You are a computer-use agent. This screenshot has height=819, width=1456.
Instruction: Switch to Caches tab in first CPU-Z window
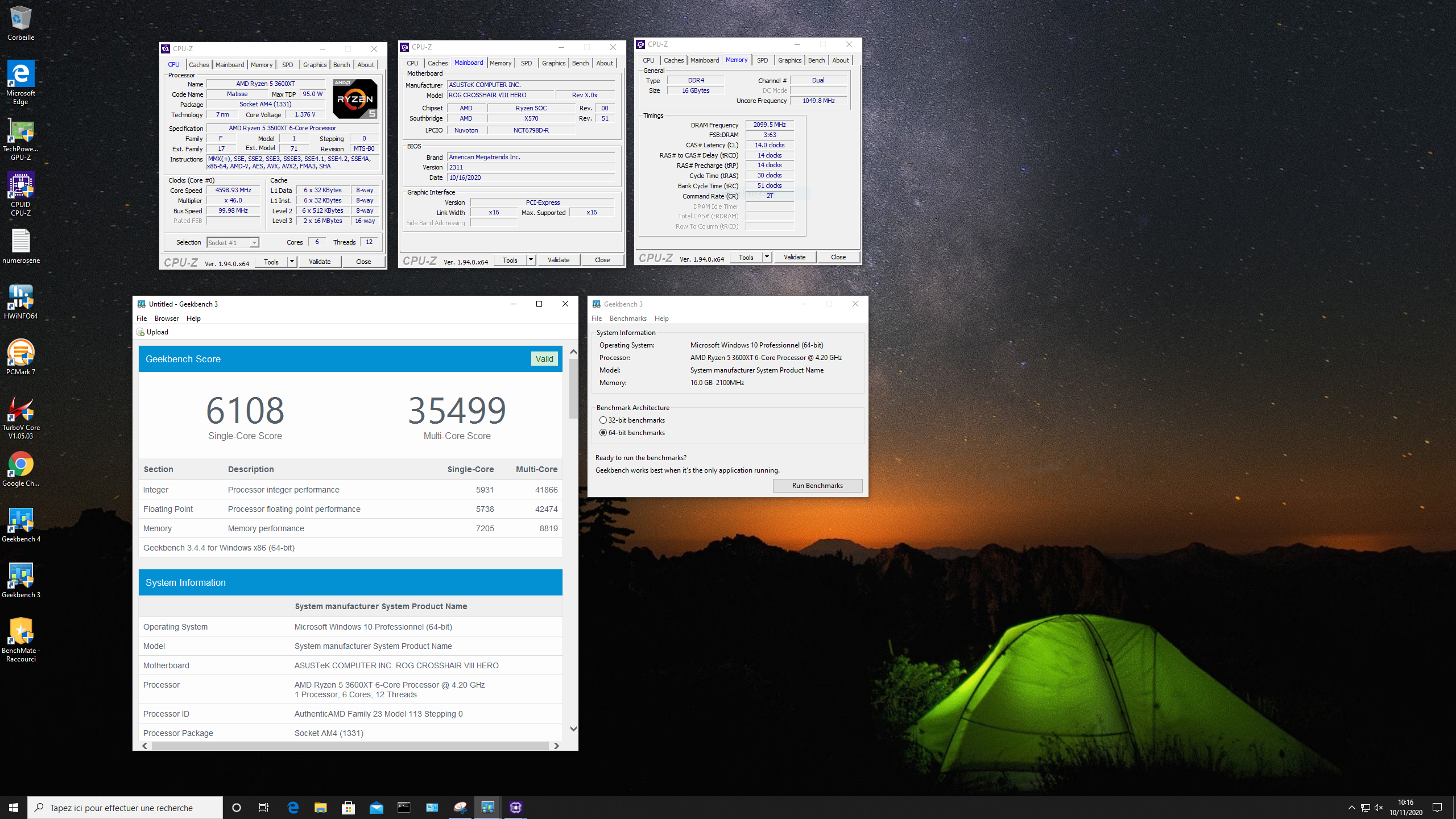199,65
